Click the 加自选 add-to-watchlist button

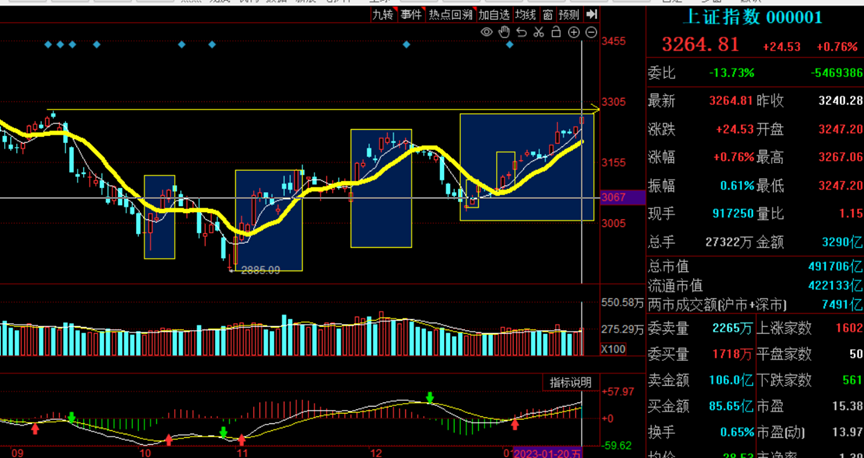(x=493, y=14)
